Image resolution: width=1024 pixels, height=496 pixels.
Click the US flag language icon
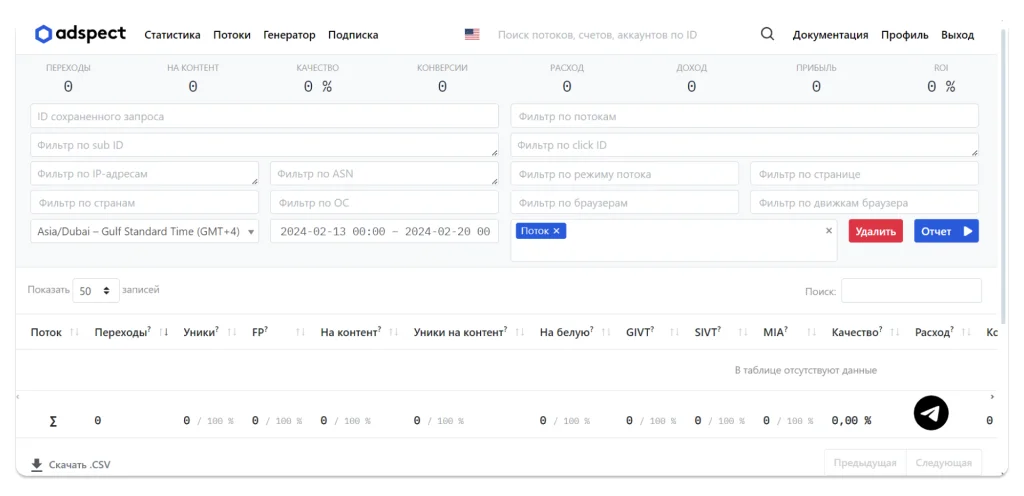[472, 35]
